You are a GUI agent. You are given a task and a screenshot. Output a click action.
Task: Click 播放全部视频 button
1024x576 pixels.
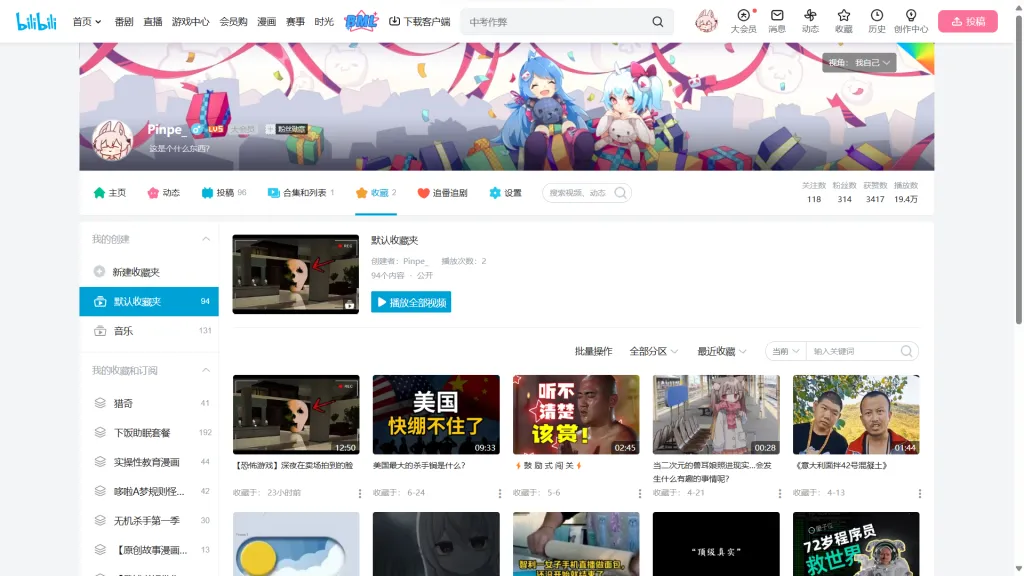(x=411, y=302)
